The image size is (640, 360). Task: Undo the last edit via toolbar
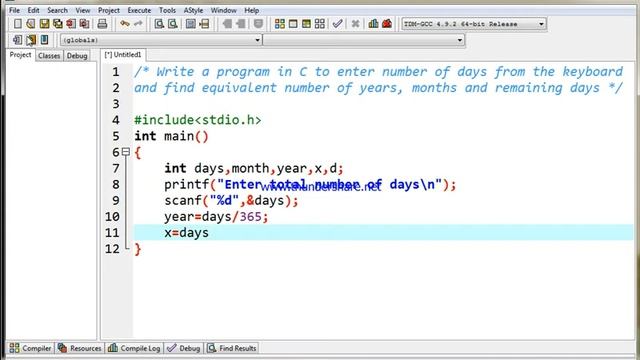(124, 24)
